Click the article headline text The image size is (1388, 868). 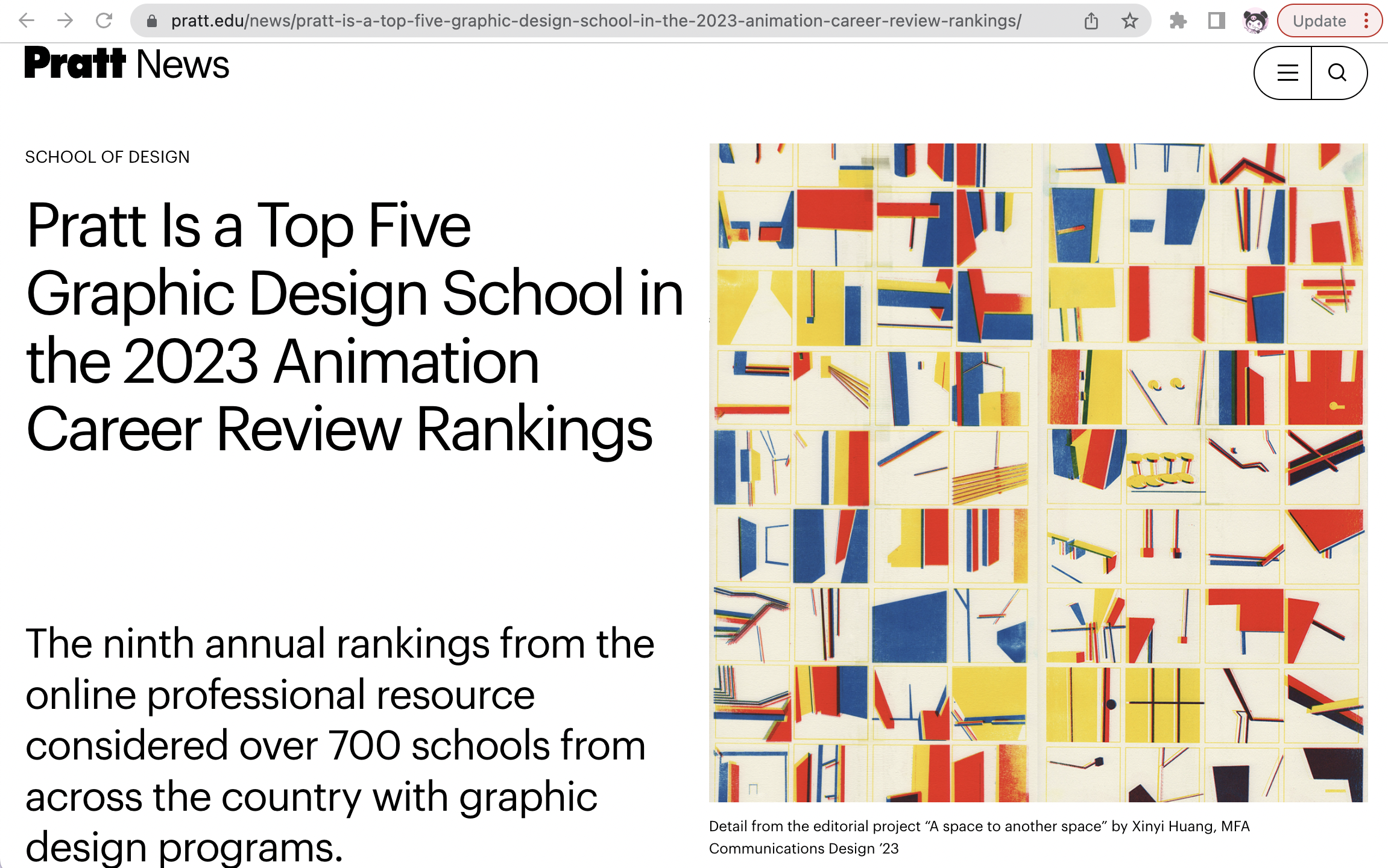355,327
